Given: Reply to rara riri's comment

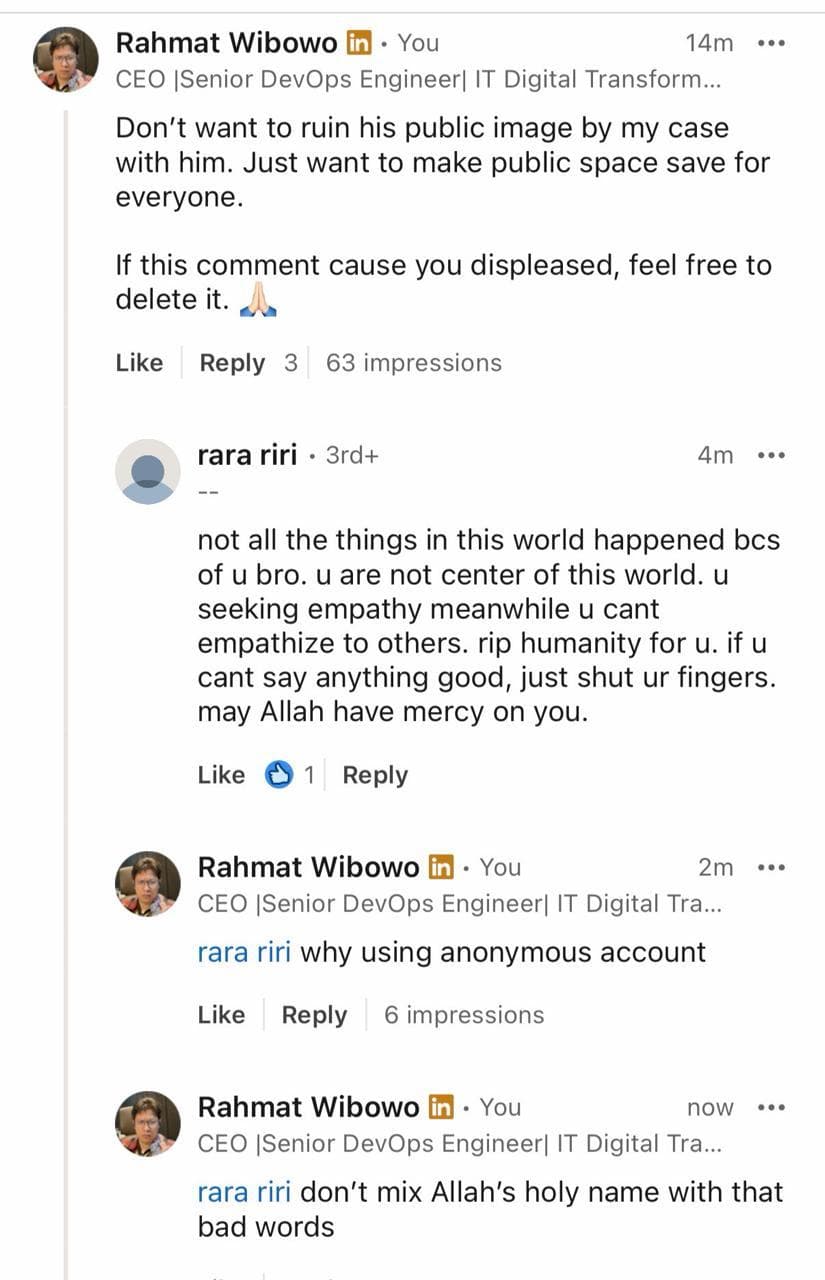Looking at the screenshot, I should click(x=375, y=775).
